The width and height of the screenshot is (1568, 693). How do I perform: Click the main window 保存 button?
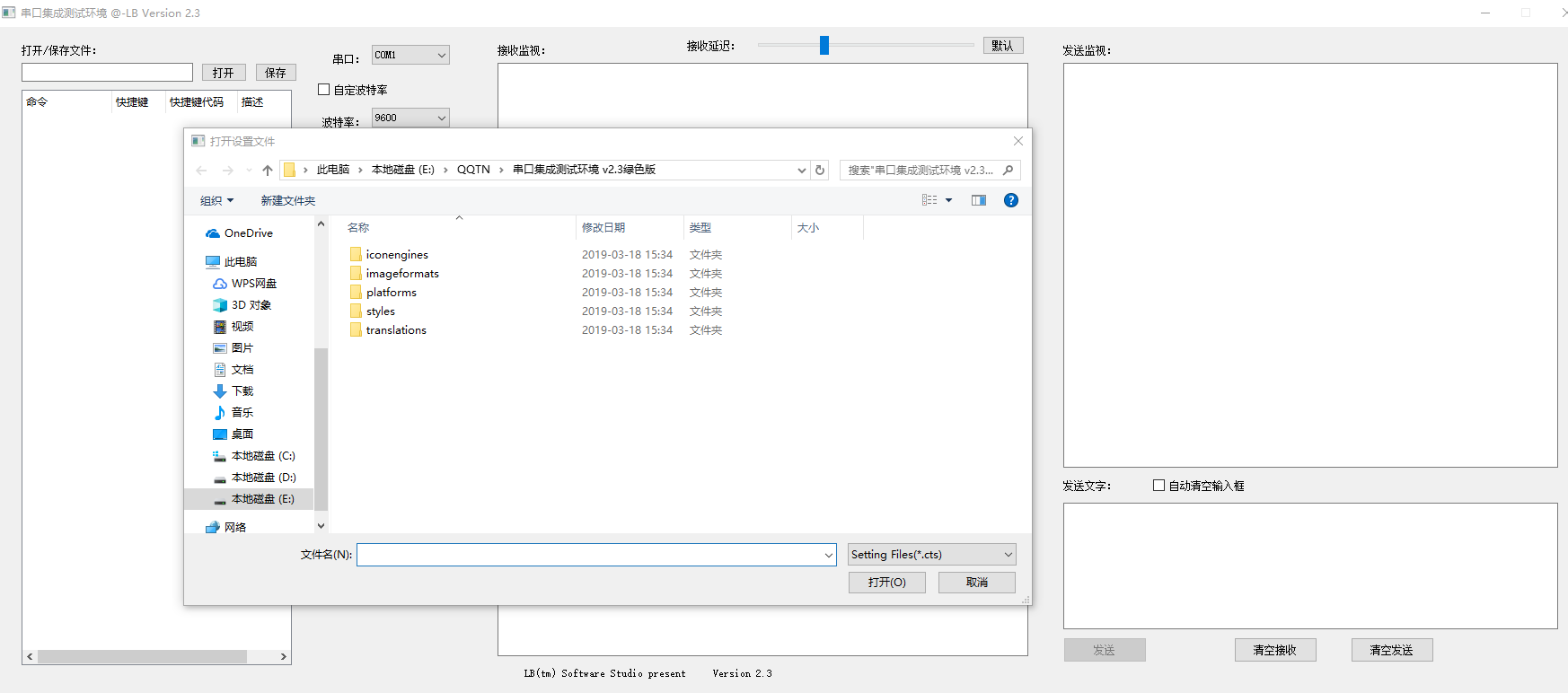point(276,73)
